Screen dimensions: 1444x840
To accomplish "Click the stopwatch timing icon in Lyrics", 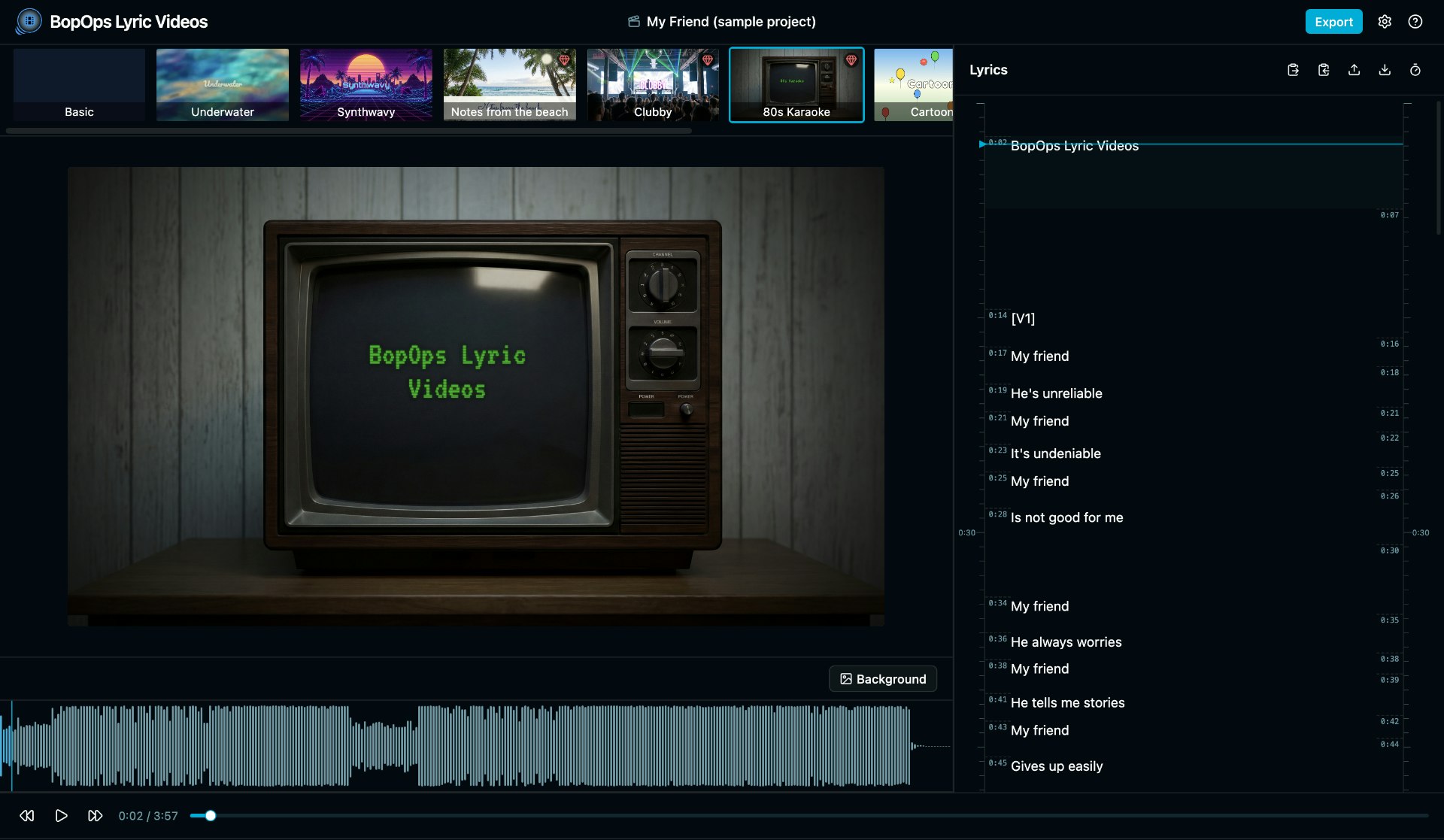I will (1415, 70).
